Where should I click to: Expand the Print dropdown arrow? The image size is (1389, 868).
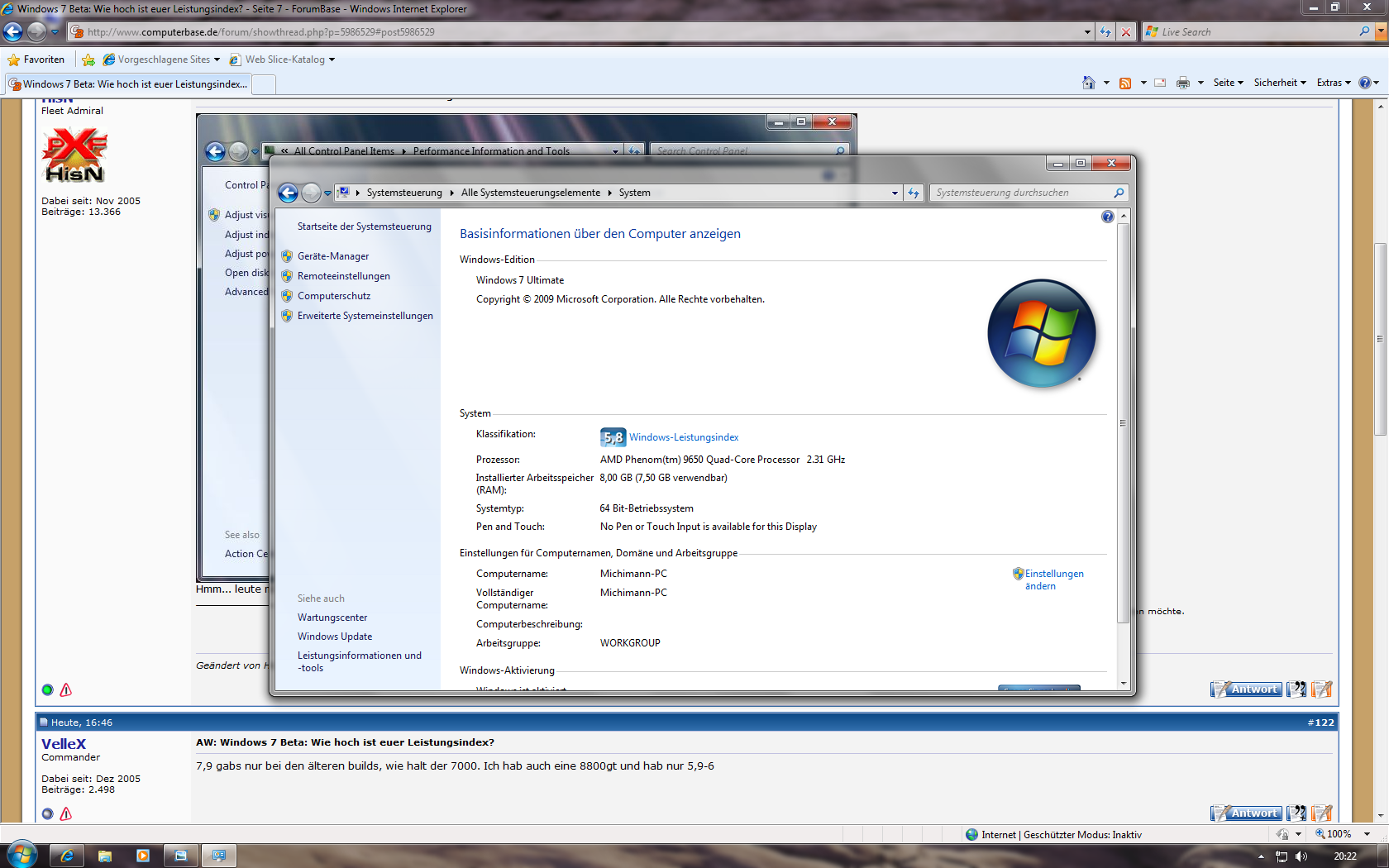(x=1200, y=83)
